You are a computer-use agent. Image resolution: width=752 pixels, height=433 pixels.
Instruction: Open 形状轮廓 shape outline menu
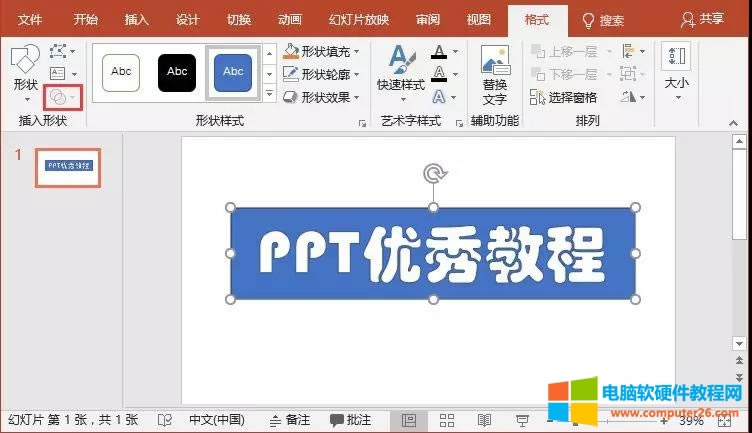[x=321, y=74]
